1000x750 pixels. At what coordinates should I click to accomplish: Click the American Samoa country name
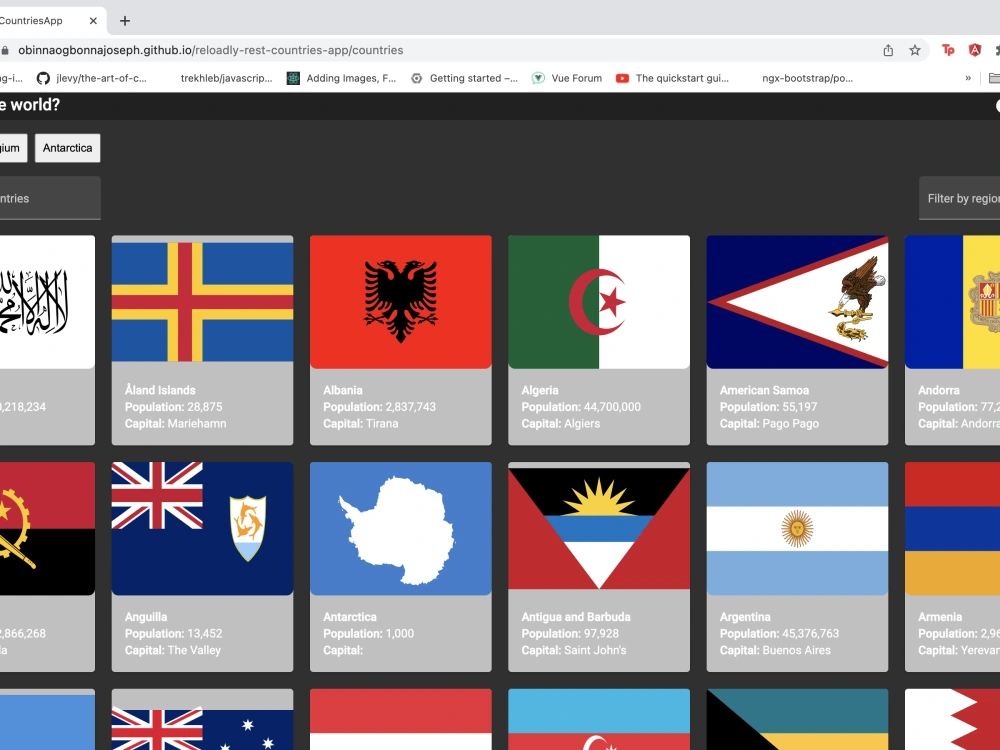(x=764, y=390)
